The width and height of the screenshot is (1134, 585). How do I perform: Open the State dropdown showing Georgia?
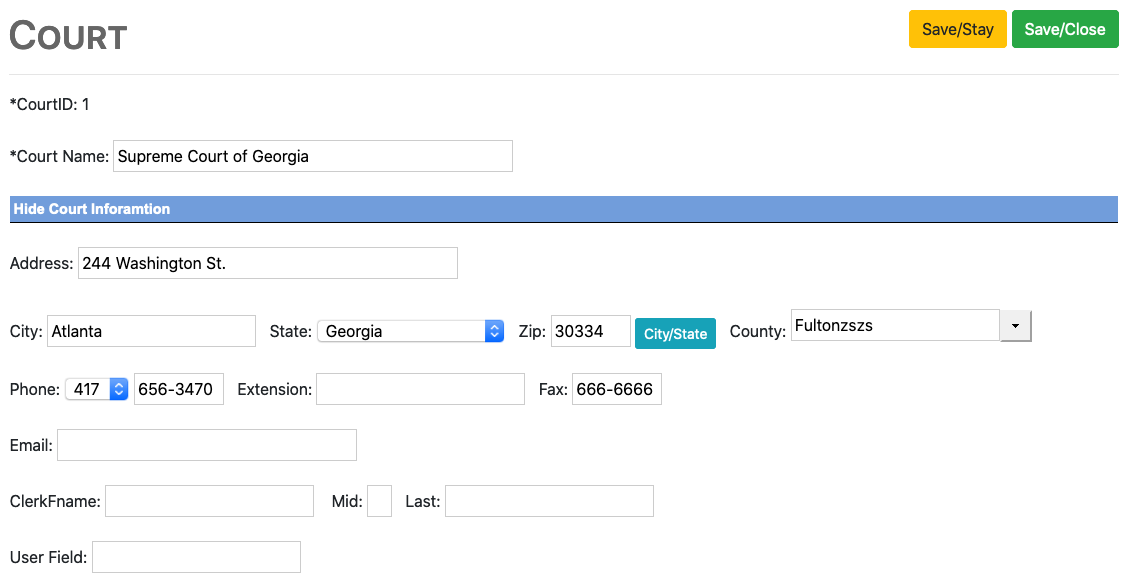[410, 331]
